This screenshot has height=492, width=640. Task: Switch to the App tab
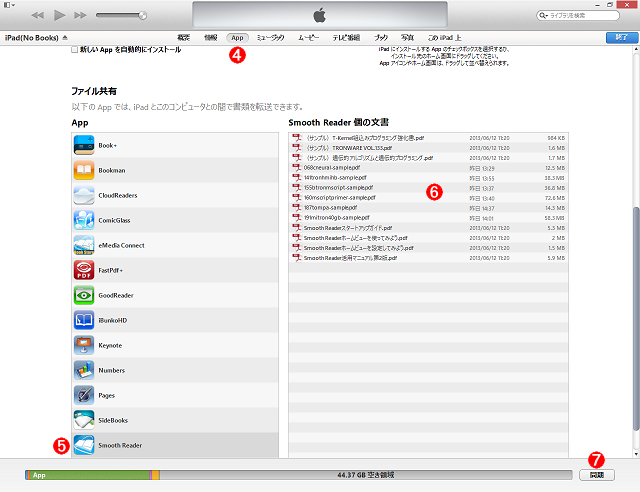pos(237,38)
